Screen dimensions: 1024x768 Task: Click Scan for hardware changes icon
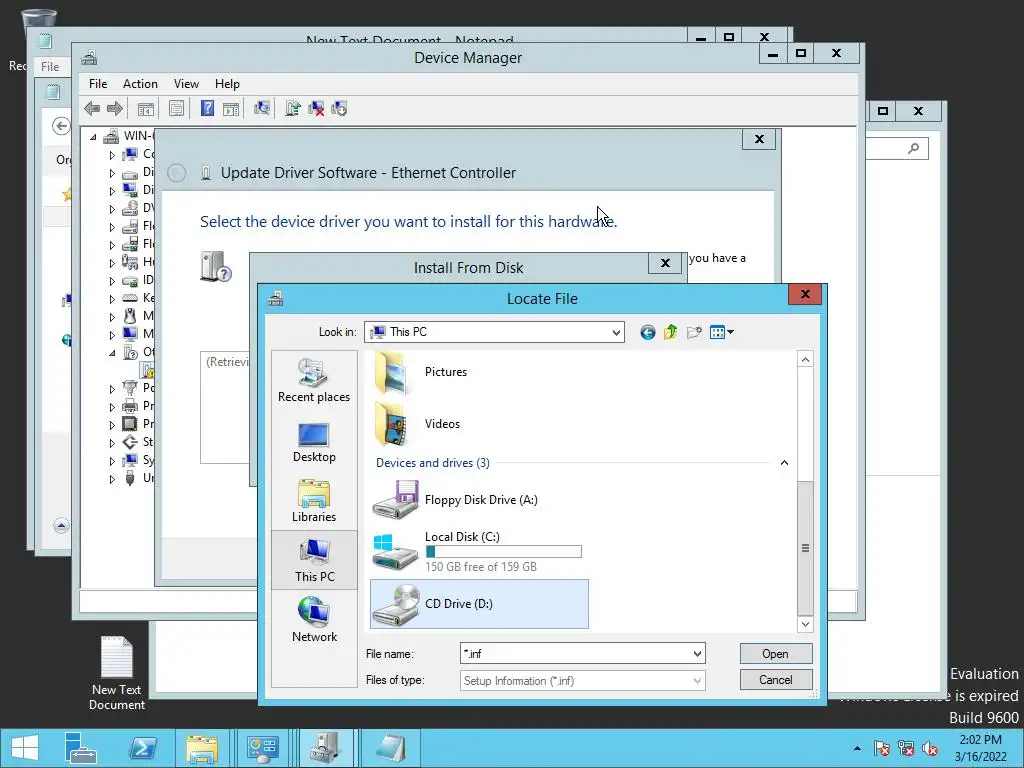tap(262, 108)
